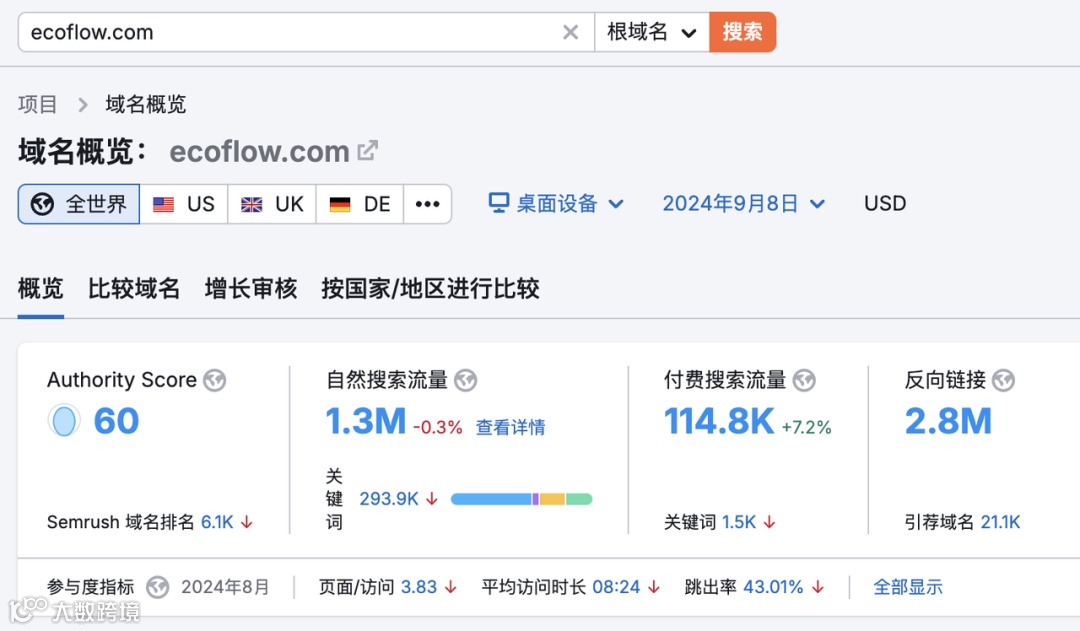Viewport: 1080px width, 631px height.
Task: Click inside the domain search input field
Action: point(280,31)
